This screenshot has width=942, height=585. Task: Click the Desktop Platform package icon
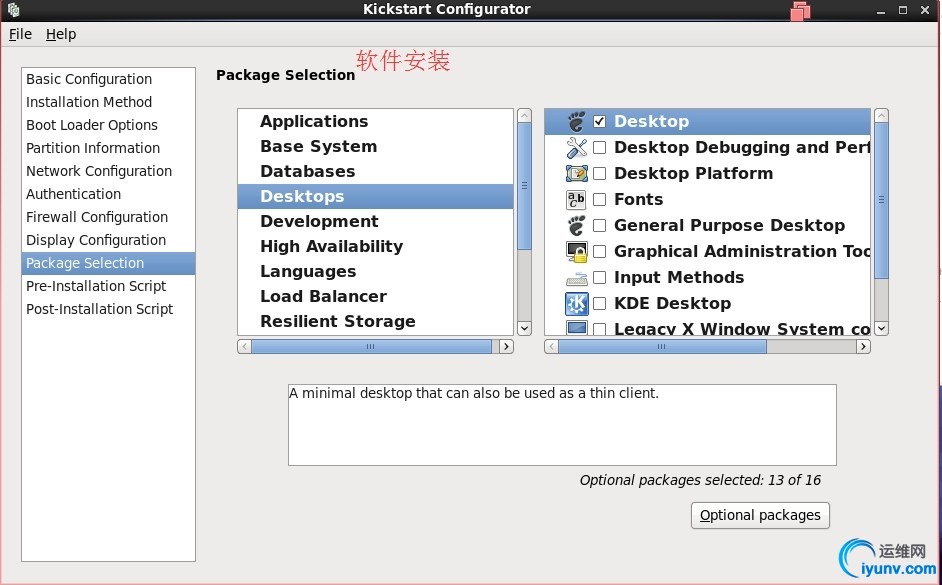click(x=577, y=174)
